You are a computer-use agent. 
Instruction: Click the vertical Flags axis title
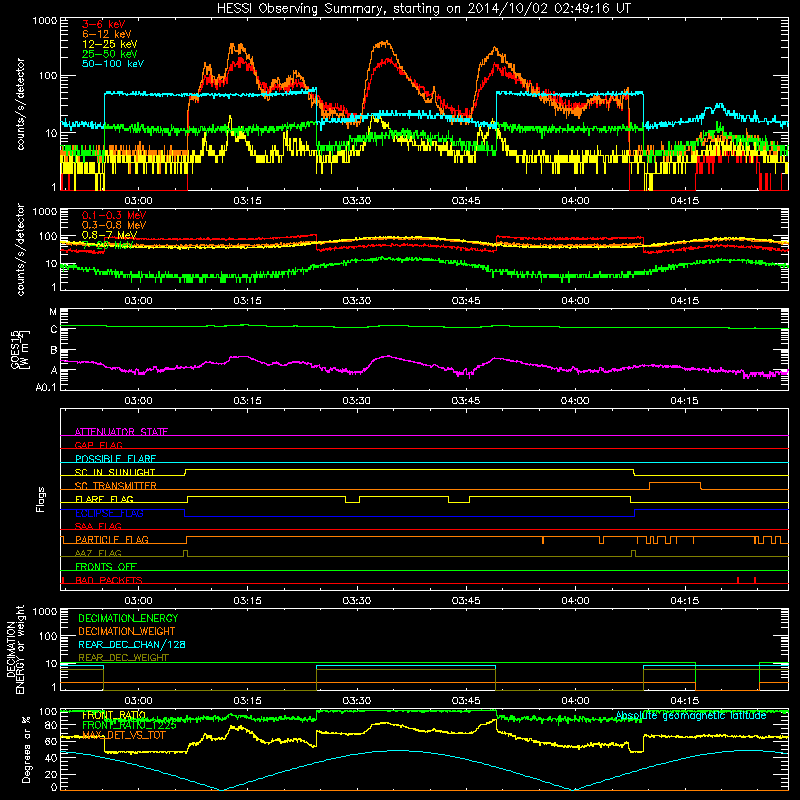pyautogui.click(x=41, y=499)
